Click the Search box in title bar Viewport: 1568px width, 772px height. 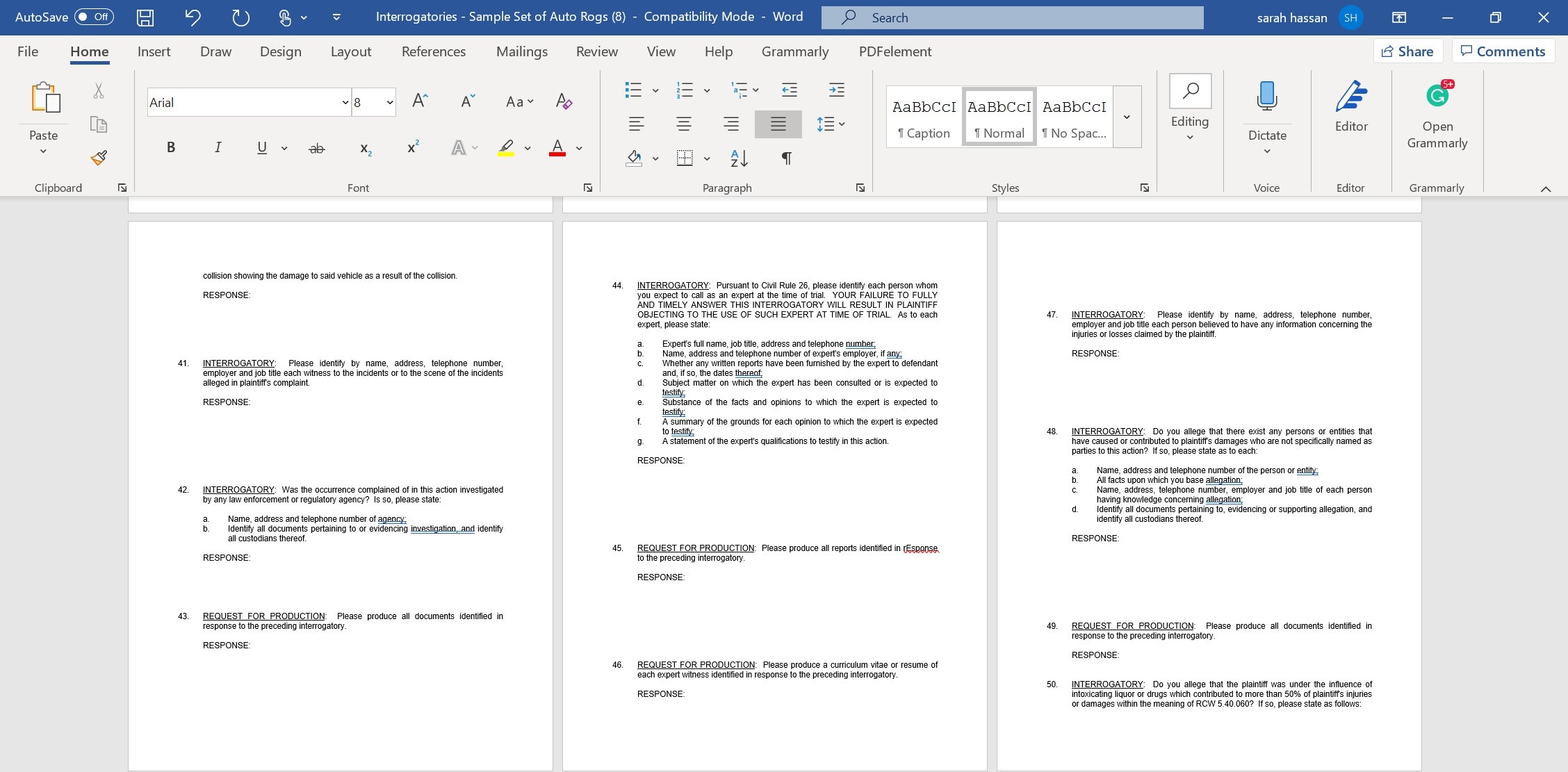coord(1012,17)
